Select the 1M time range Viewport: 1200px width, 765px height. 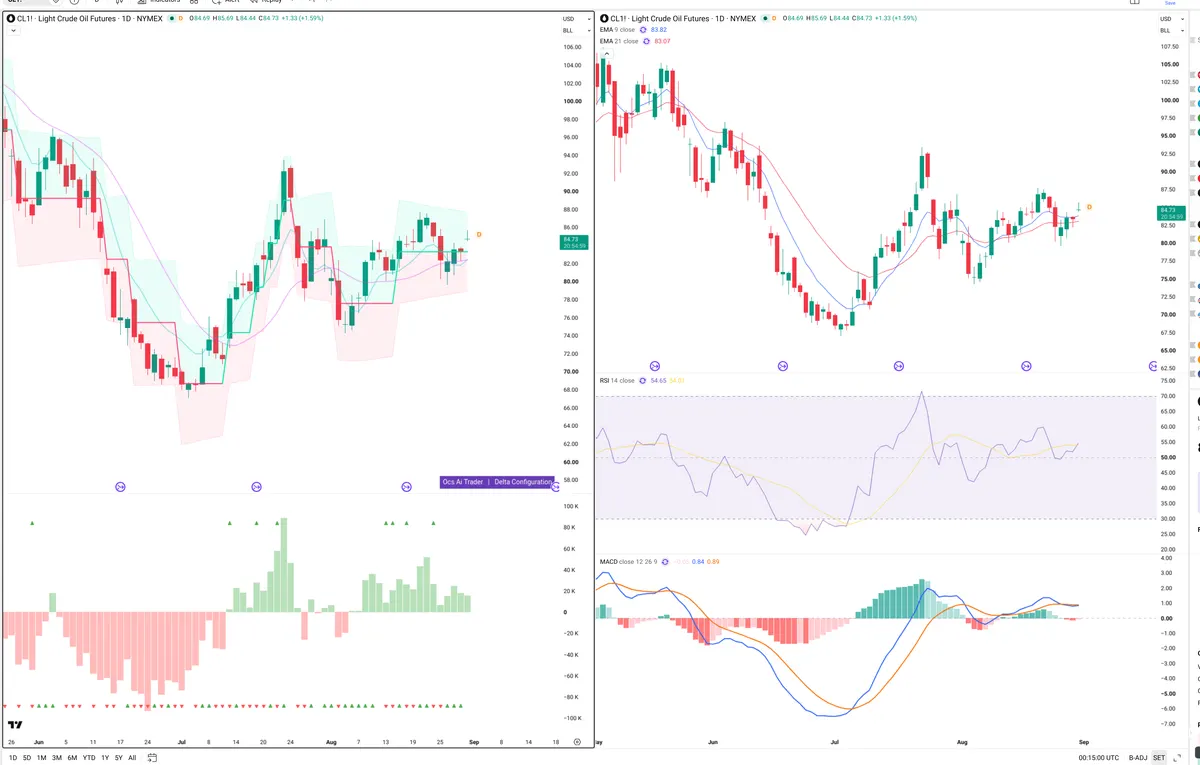(x=42, y=757)
